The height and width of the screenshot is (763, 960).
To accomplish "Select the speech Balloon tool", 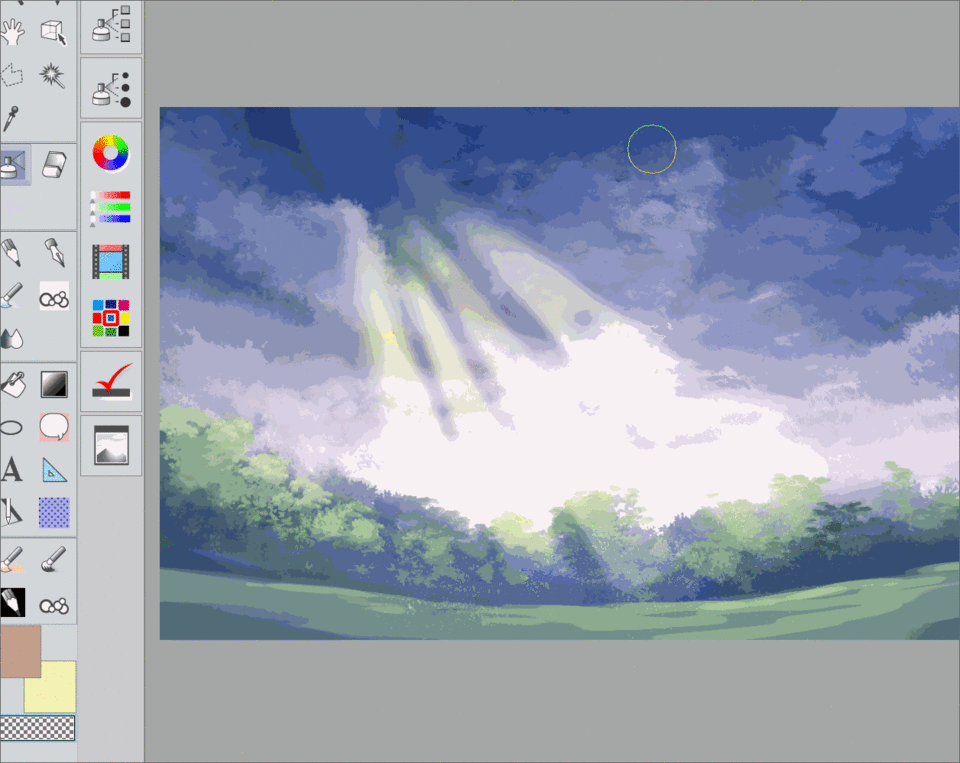I will pyautogui.click(x=54, y=427).
